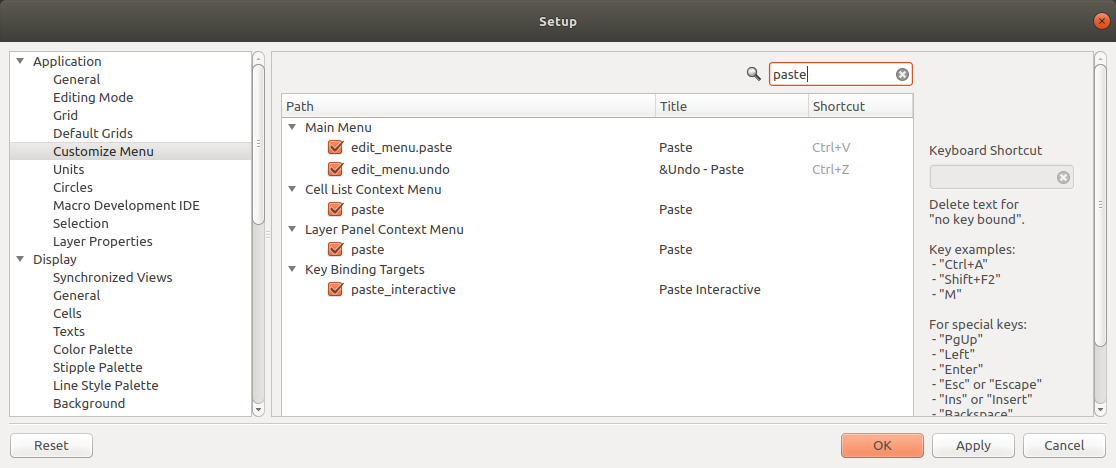This screenshot has width=1116, height=468.
Task: Collapse the Application tree section
Action: pos(20,61)
